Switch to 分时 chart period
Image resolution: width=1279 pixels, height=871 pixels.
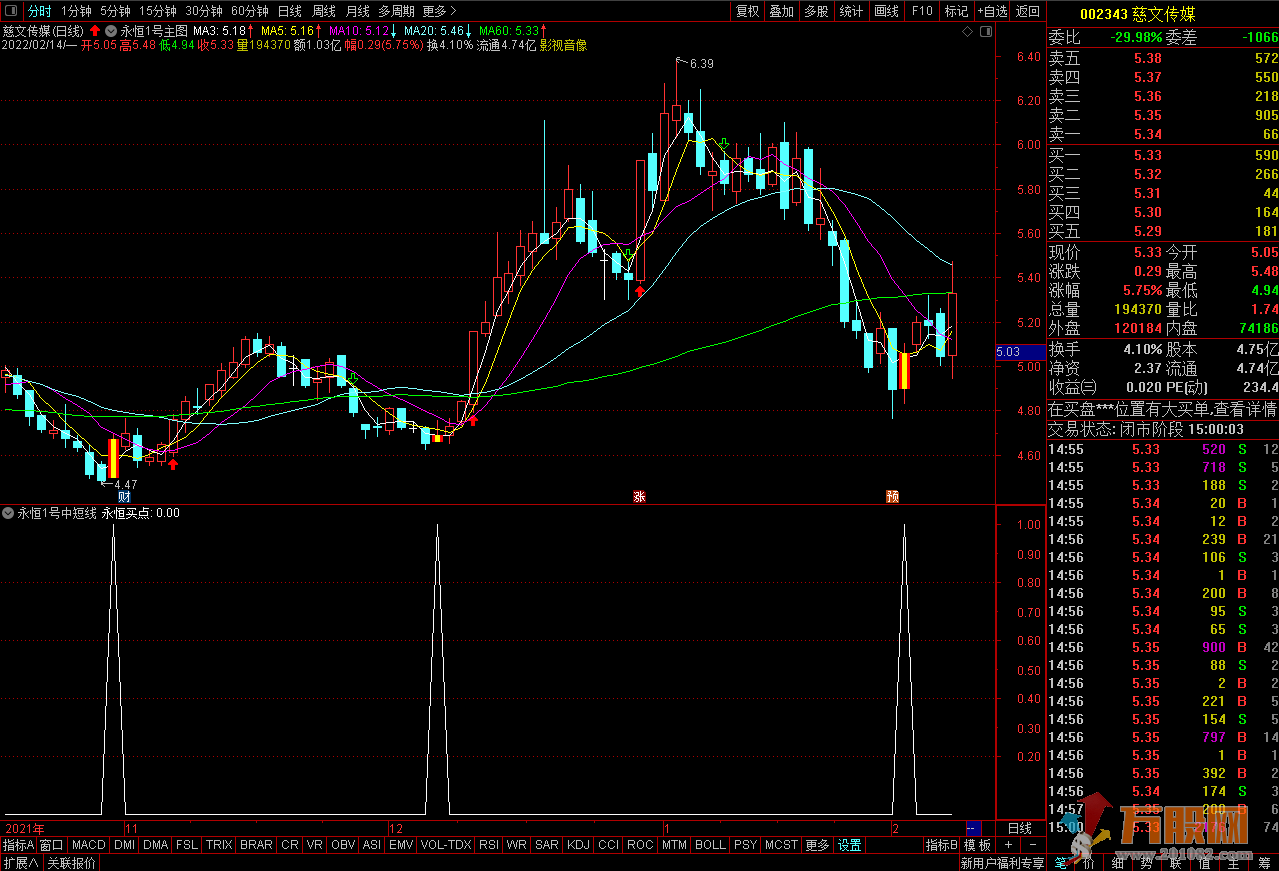(39, 11)
